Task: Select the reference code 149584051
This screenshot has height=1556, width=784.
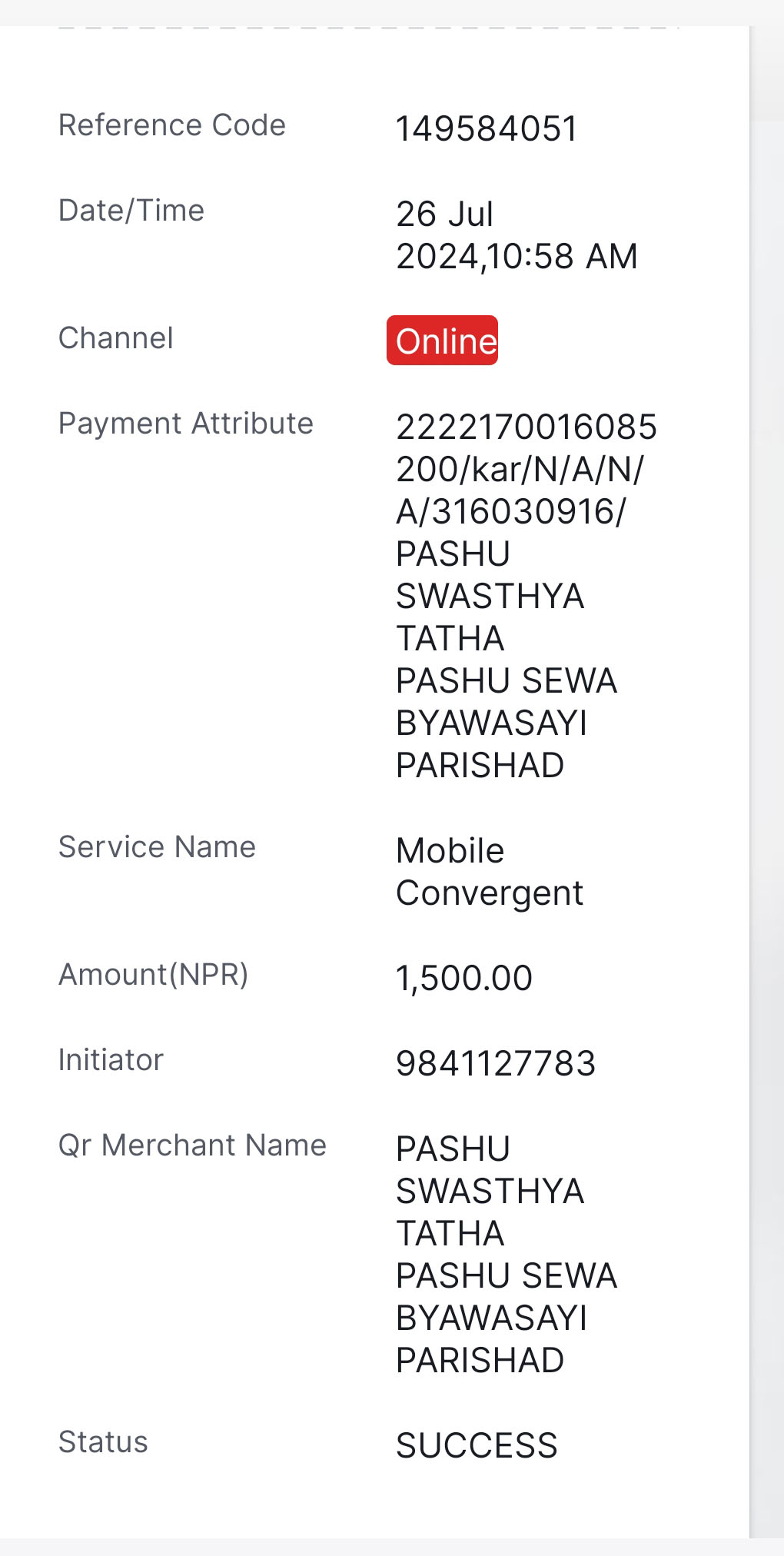Action: click(487, 128)
